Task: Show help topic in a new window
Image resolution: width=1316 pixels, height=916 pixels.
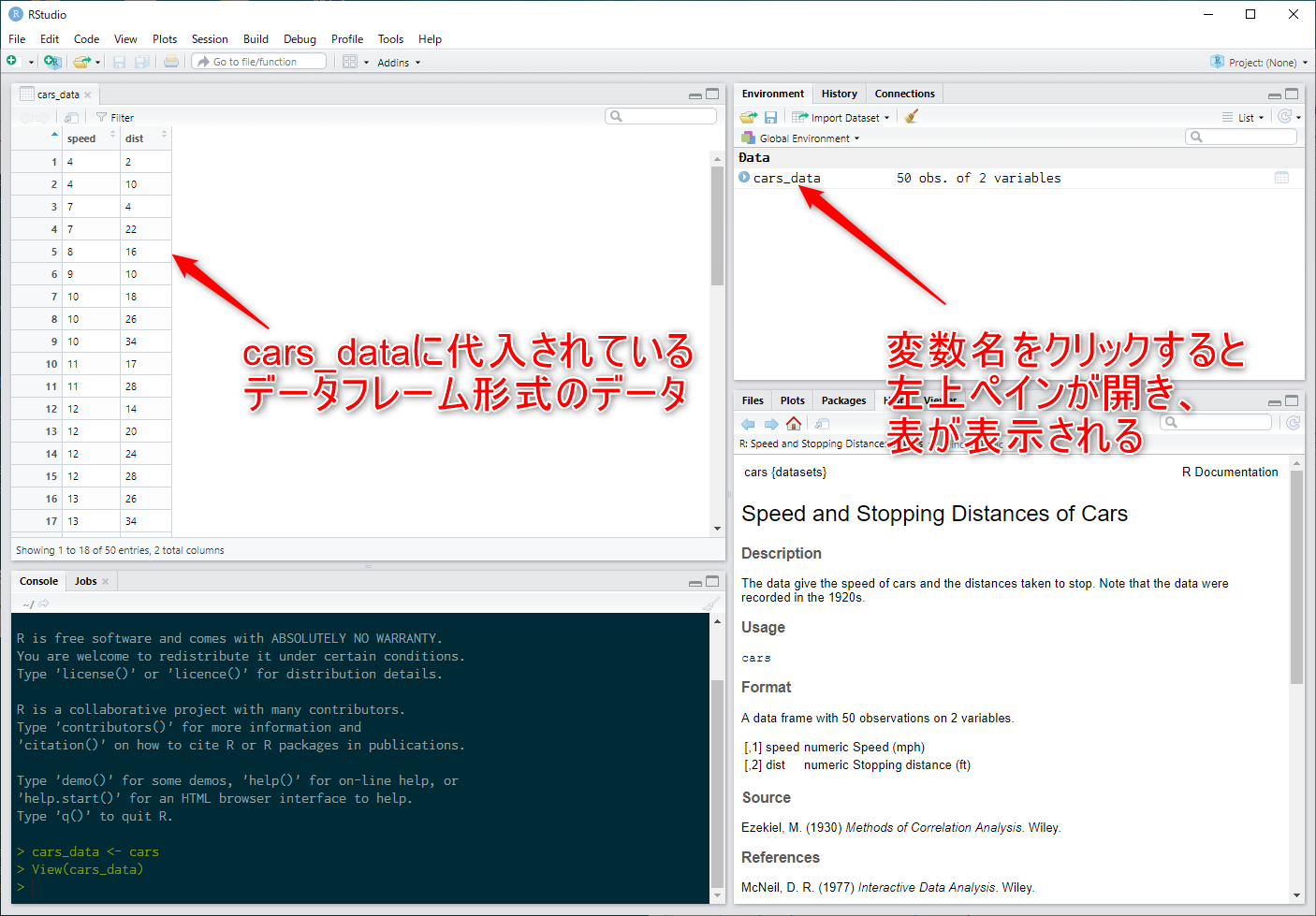Action: (x=823, y=424)
